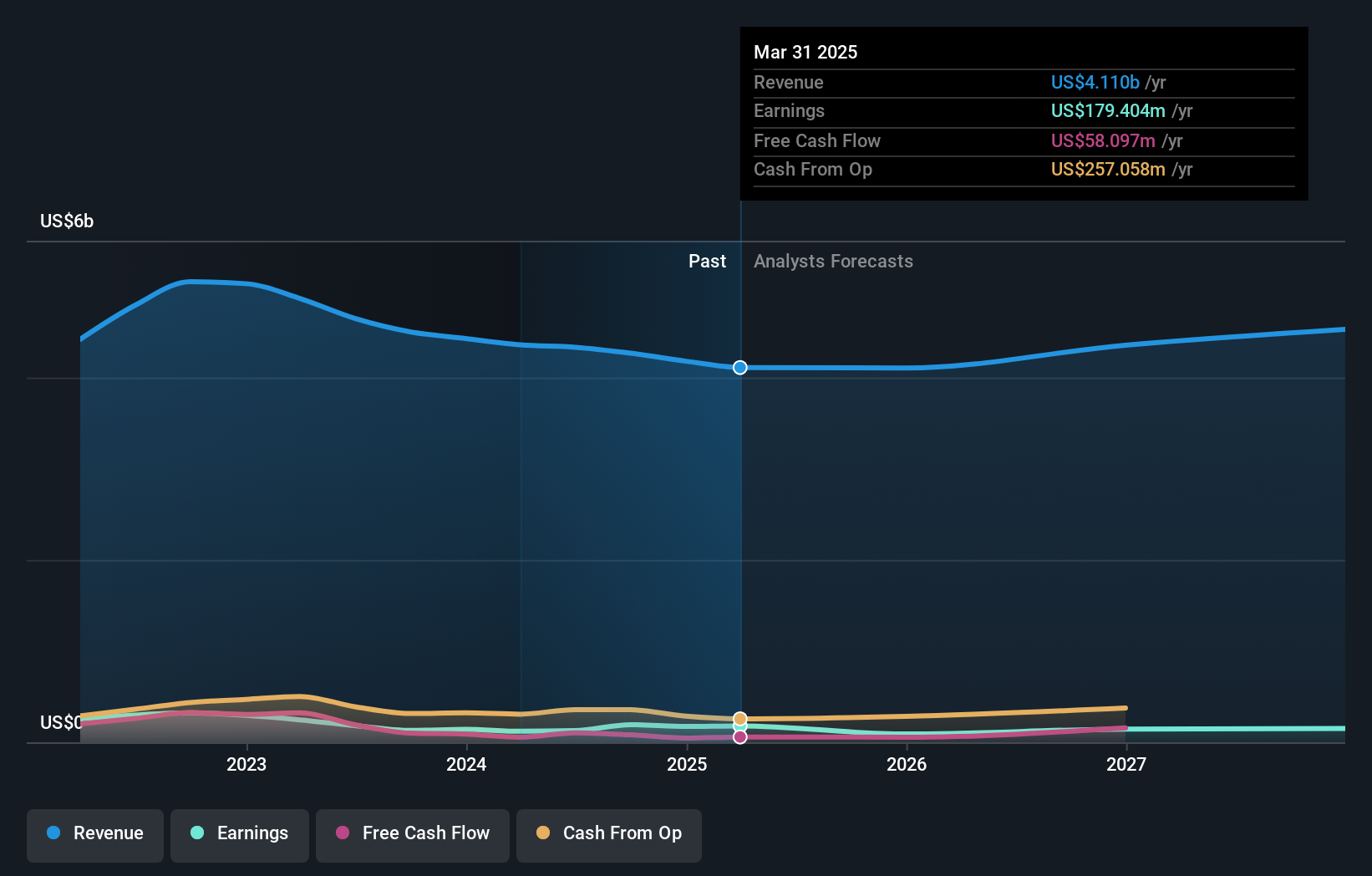Click the 2023 x-axis label
Screen dimensions: 1372x876
(246, 764)
